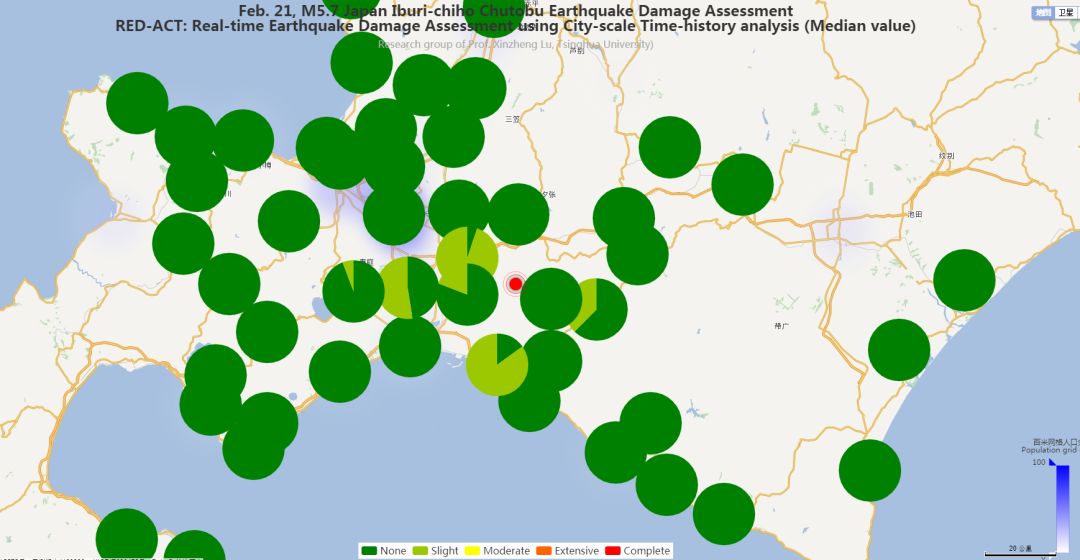Click the red Complete legend color swatch
The image size is (1080, 560).
point(614,551)
